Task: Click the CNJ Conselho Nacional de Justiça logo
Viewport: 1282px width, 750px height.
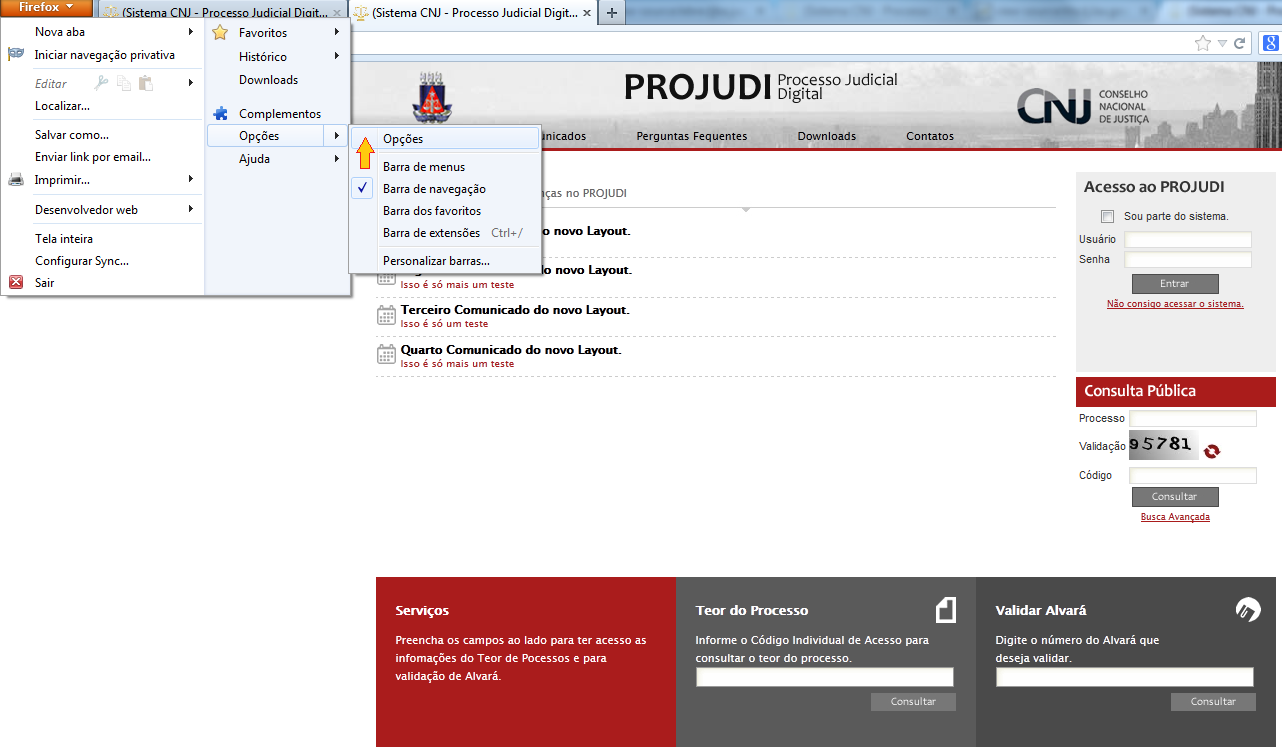Action: (x=1083, y=107)
